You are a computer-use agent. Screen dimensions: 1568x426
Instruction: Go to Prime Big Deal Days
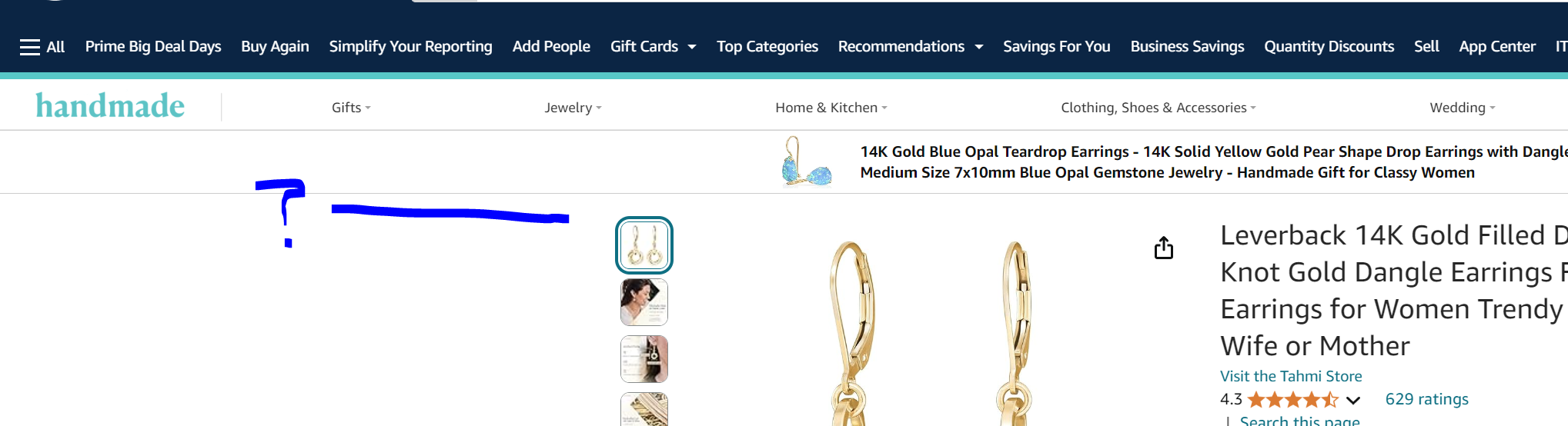153,47
